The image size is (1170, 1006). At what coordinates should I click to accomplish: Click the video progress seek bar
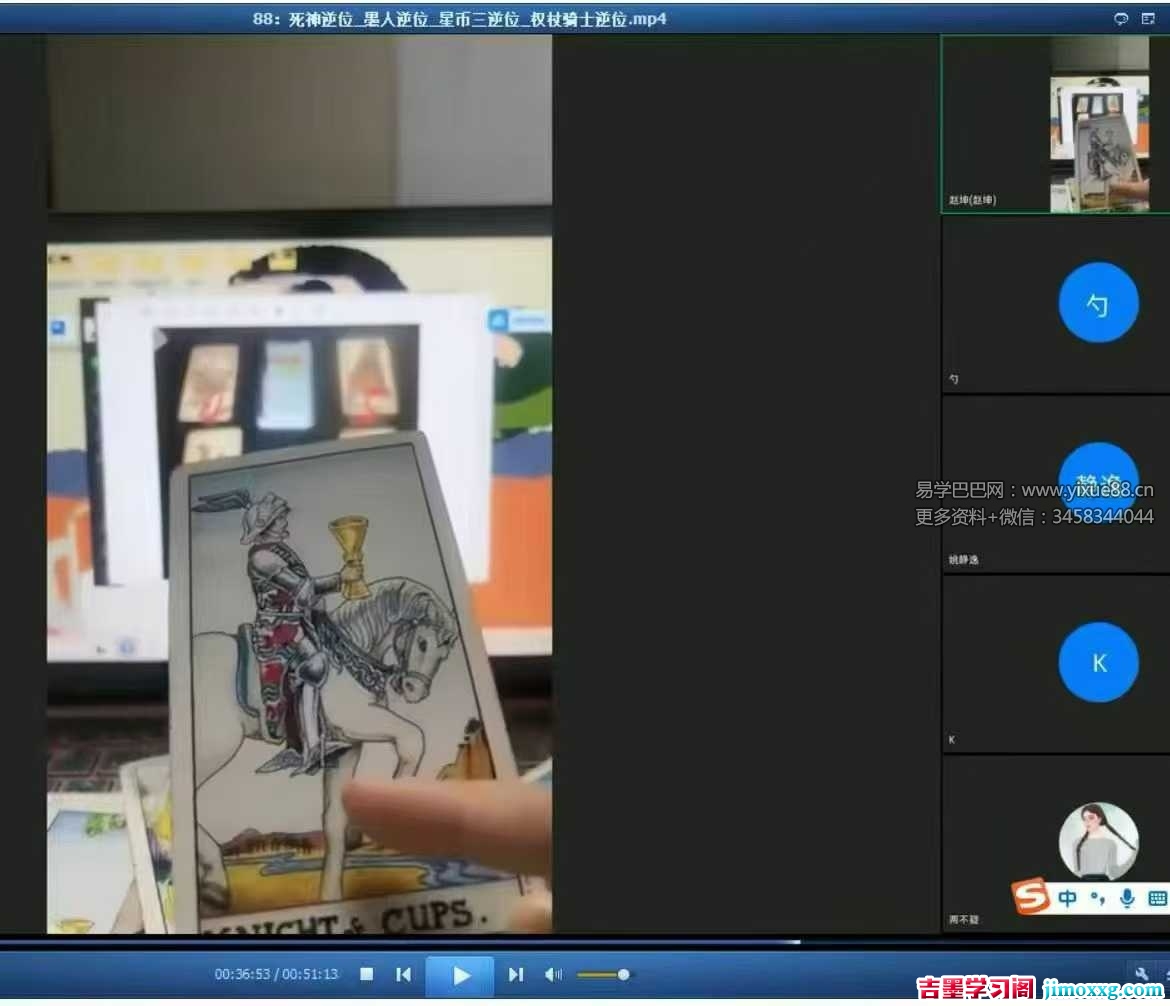(x=400, y=942)
